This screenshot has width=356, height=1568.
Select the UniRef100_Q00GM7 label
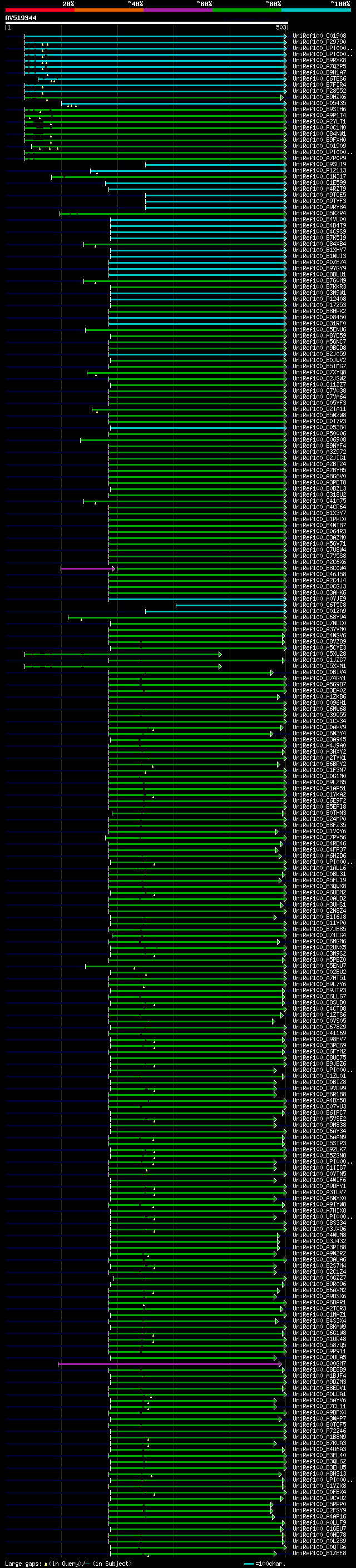click(x=319, y=1364)
